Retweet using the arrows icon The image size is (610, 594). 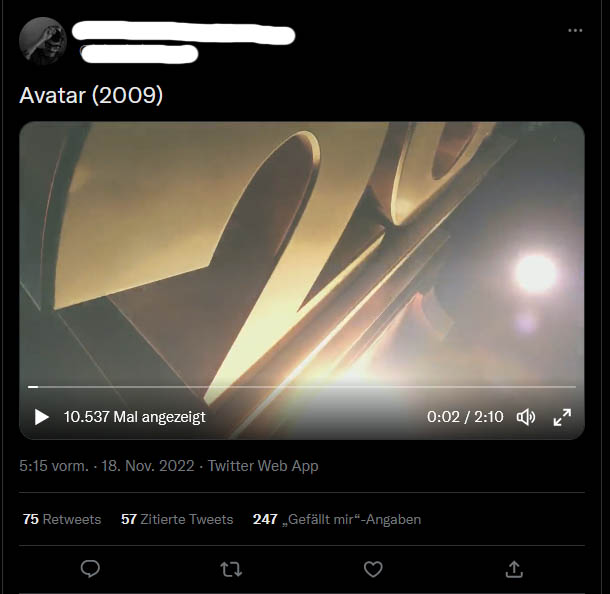(x=231, y=569)
